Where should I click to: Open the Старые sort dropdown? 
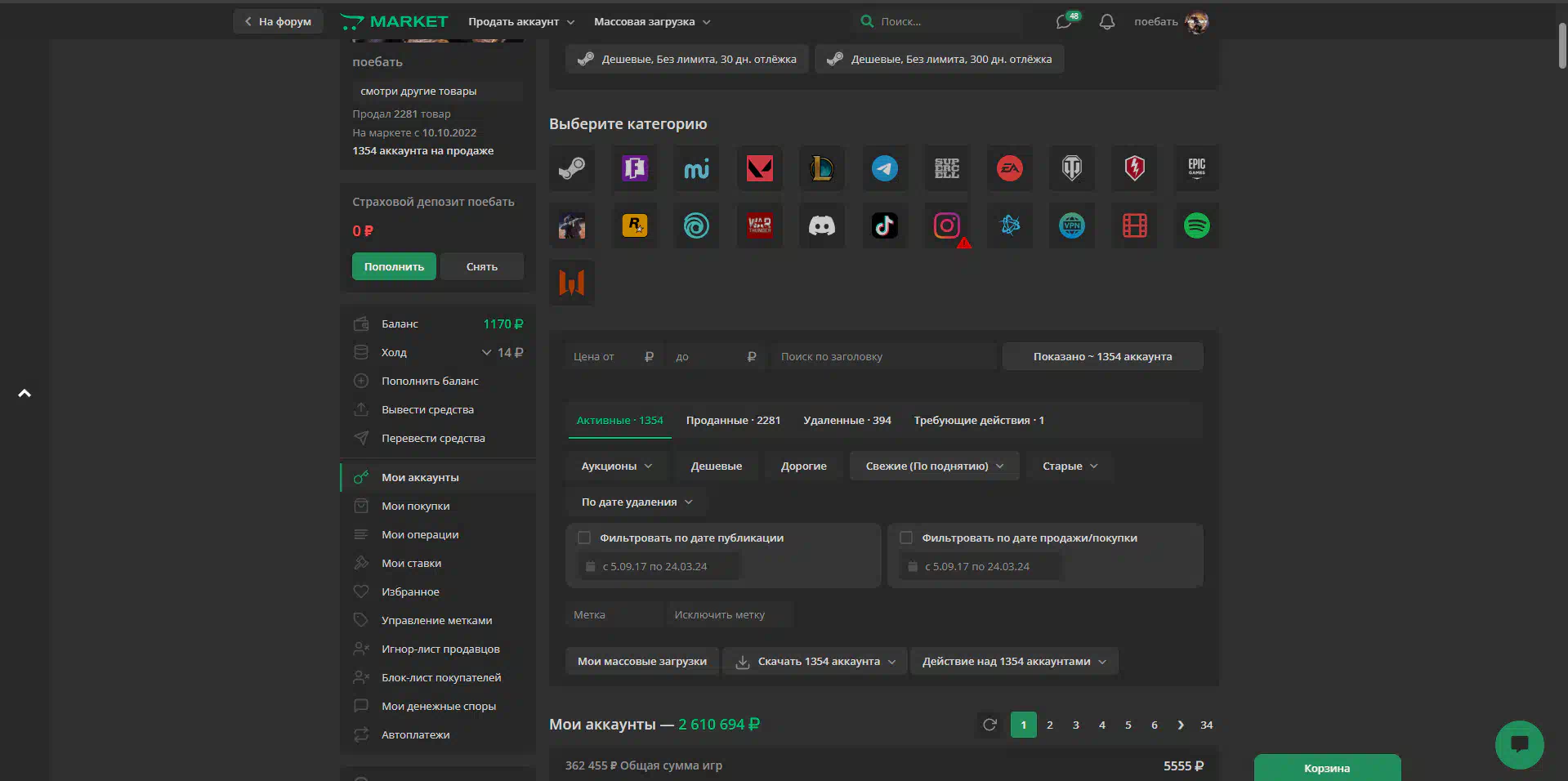(1070, 466)
